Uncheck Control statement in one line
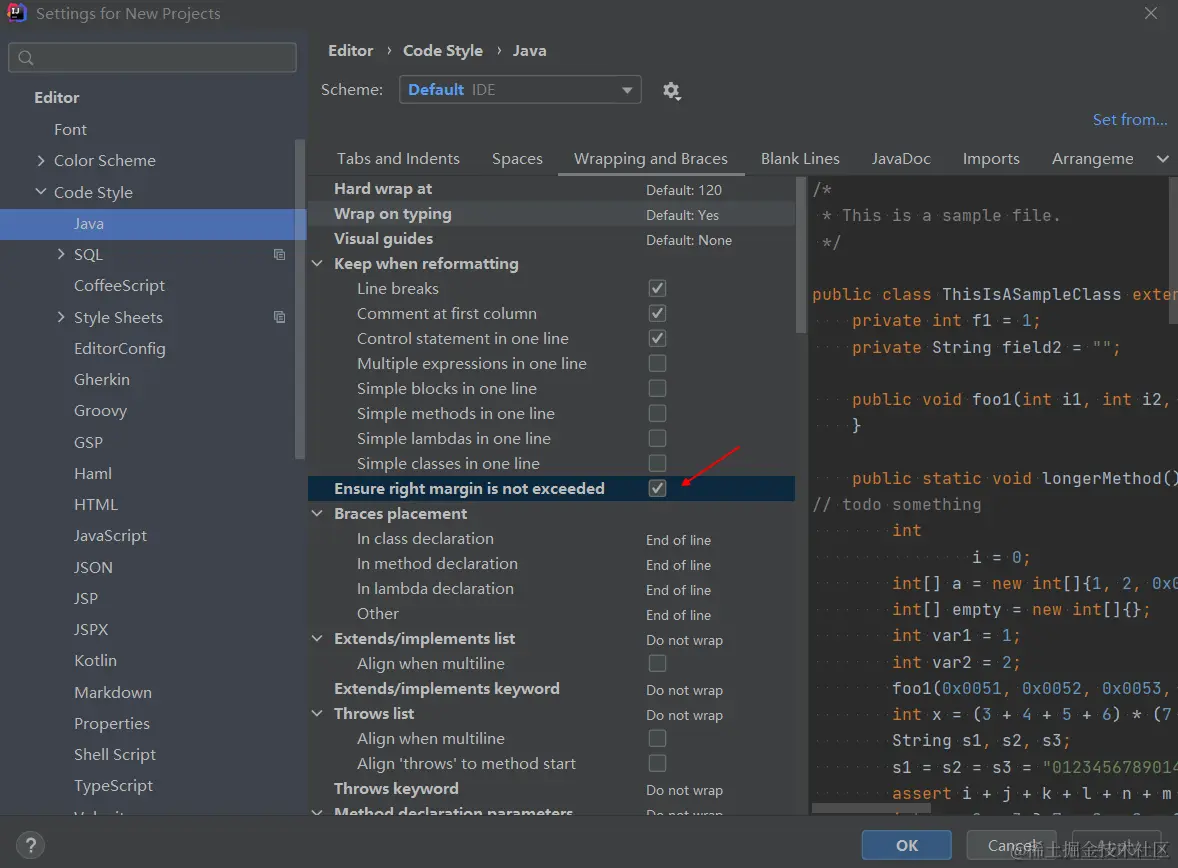This screenshot has width=1178, height=868. (657, 338)
